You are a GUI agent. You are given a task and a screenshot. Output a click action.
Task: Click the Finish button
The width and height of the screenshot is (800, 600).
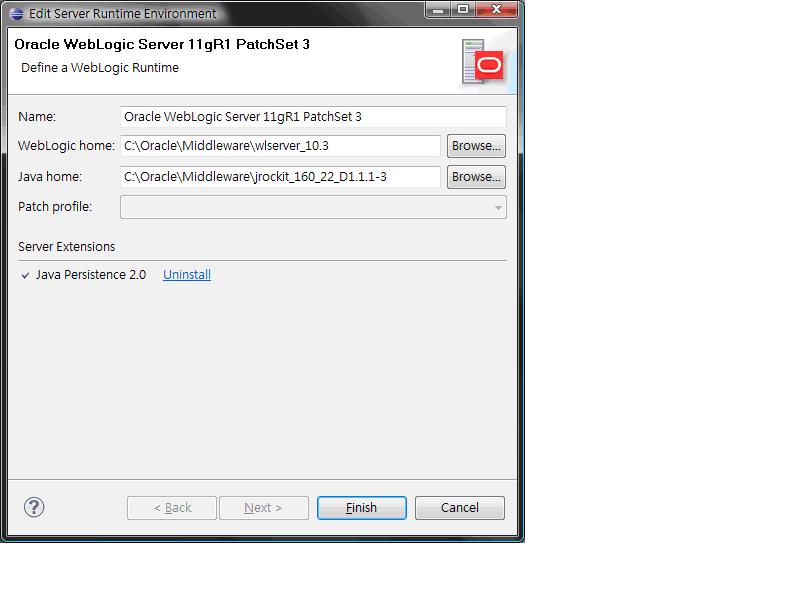coord(361,508)
